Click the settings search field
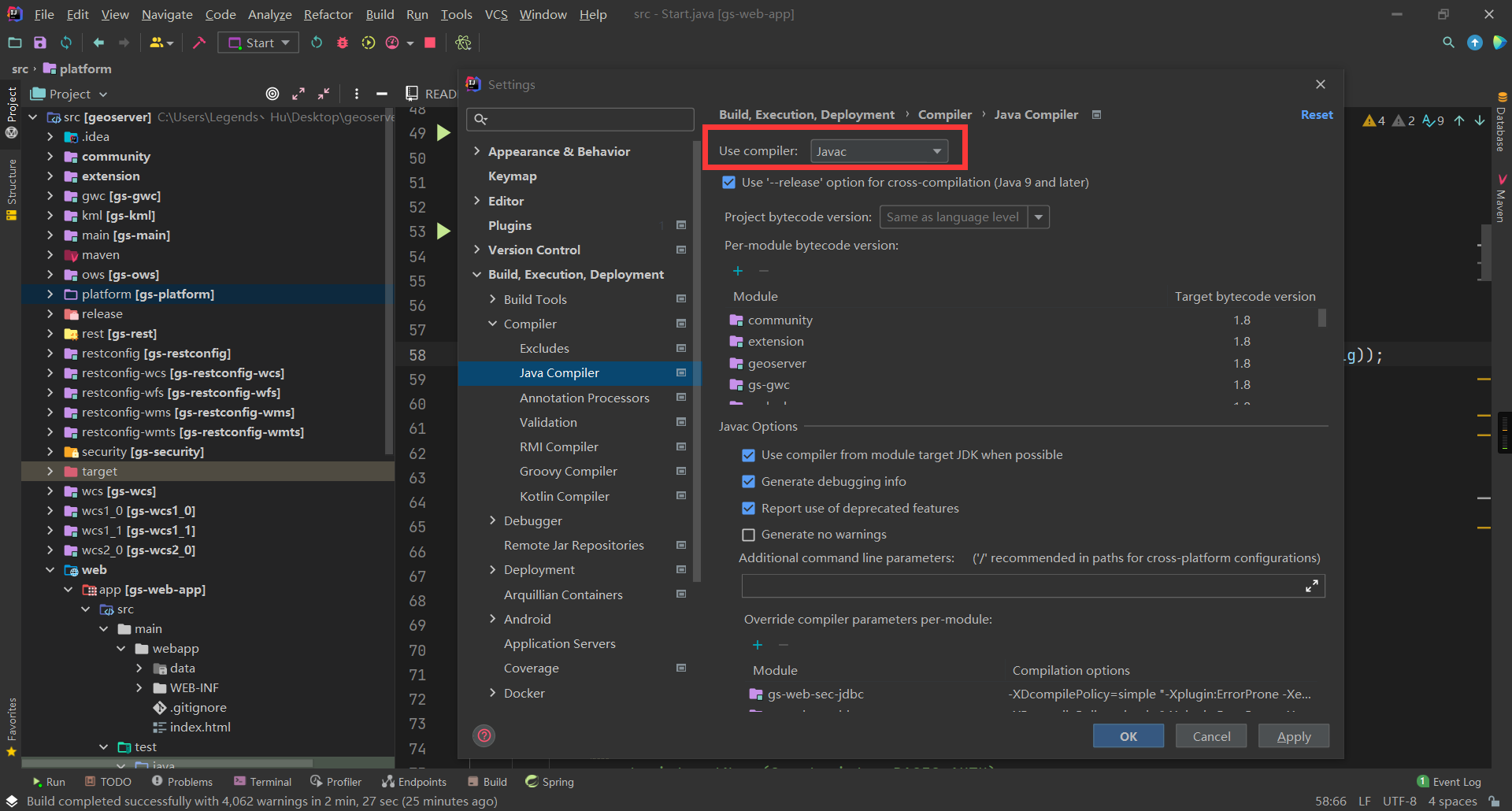Image resolution: width=1512 pixels, height=811 pixels. (580, 119)
